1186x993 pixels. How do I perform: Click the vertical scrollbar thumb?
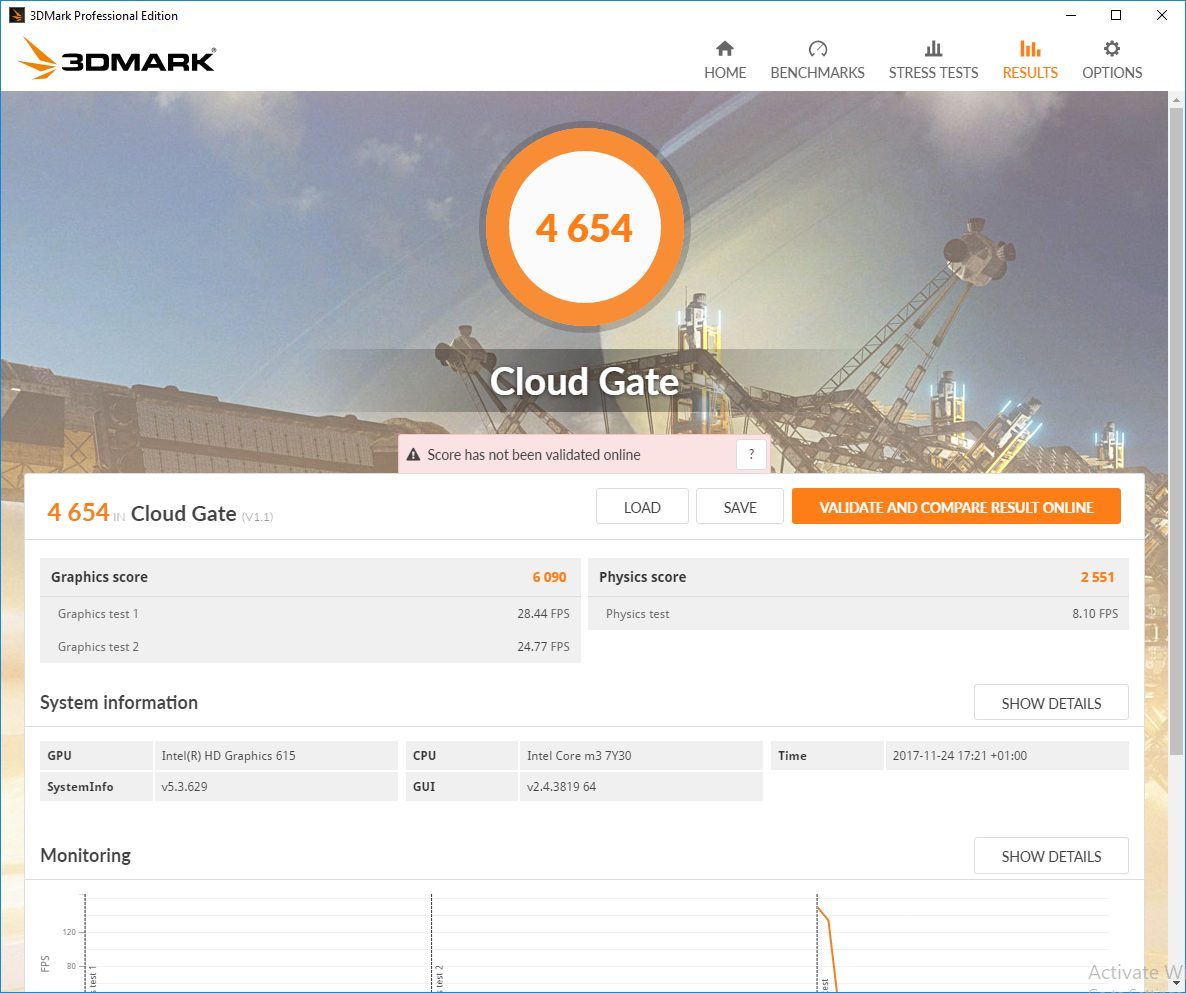pos(1176,430)
